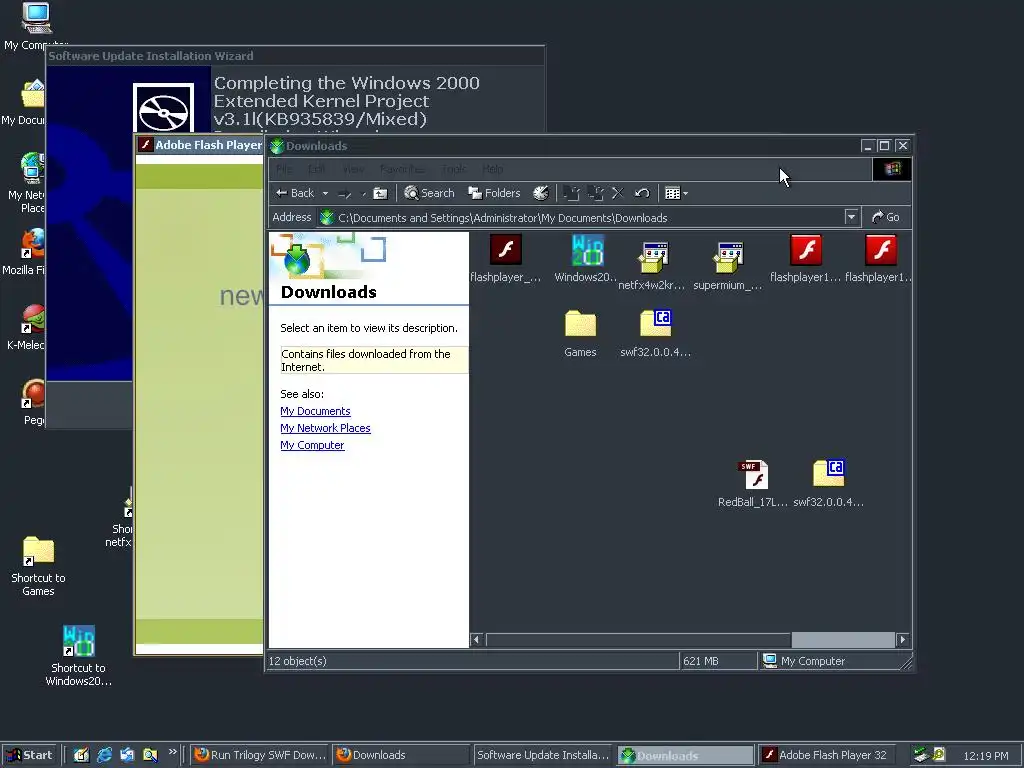
Task: Click the Undo toolbar icon
Action: [642, 193]
